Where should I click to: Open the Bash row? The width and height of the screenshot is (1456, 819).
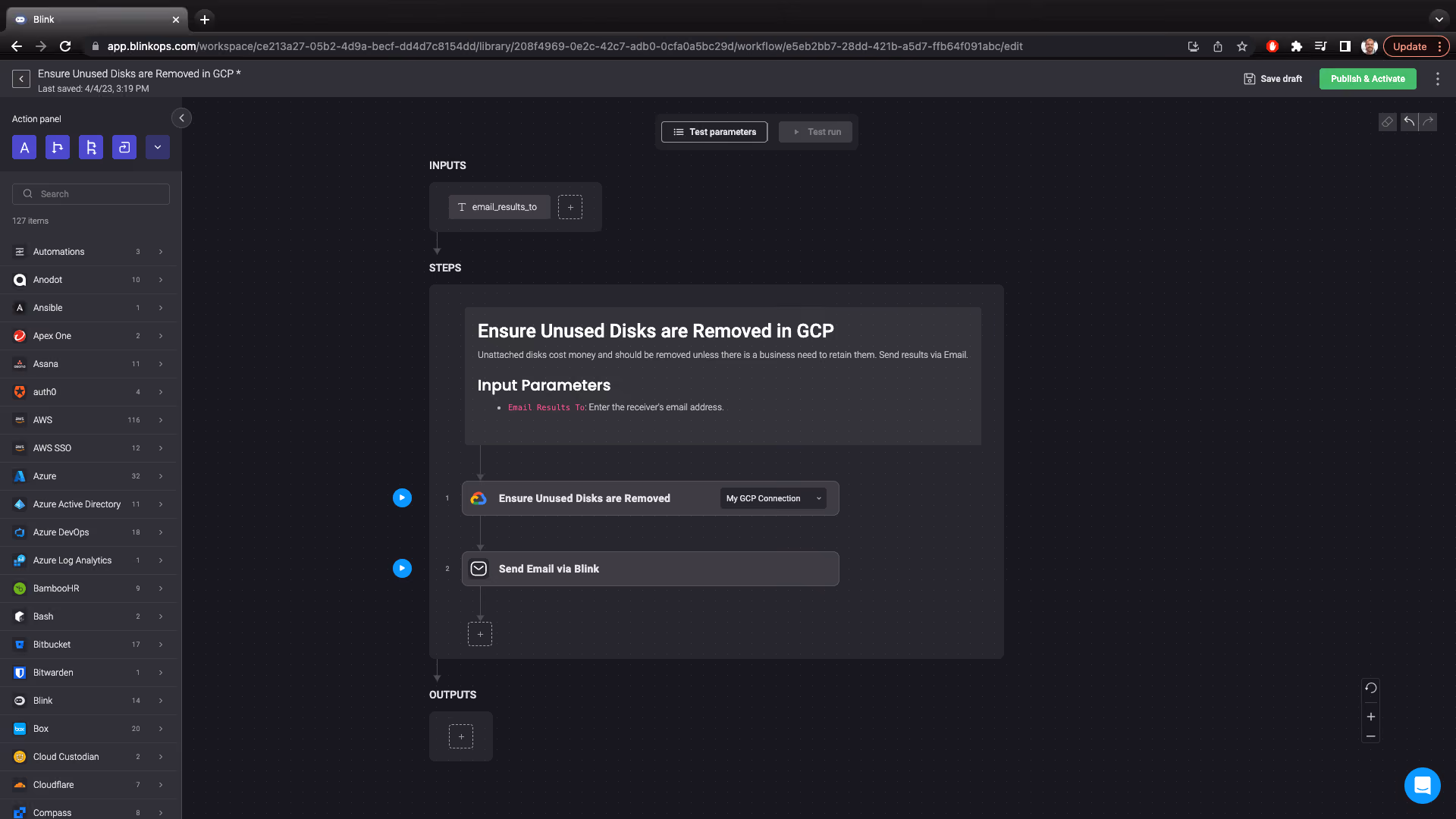[x=88, y=617]
